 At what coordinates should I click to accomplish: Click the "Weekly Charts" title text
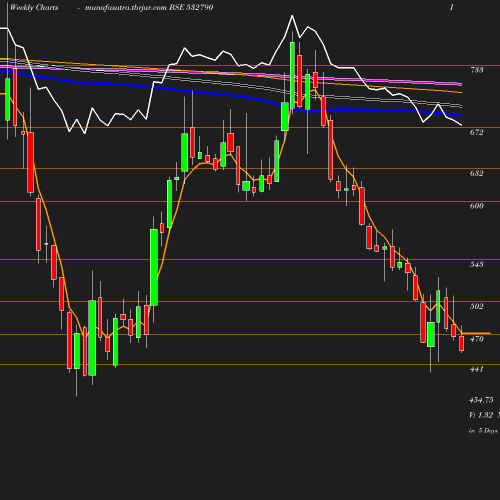[34, 7]
